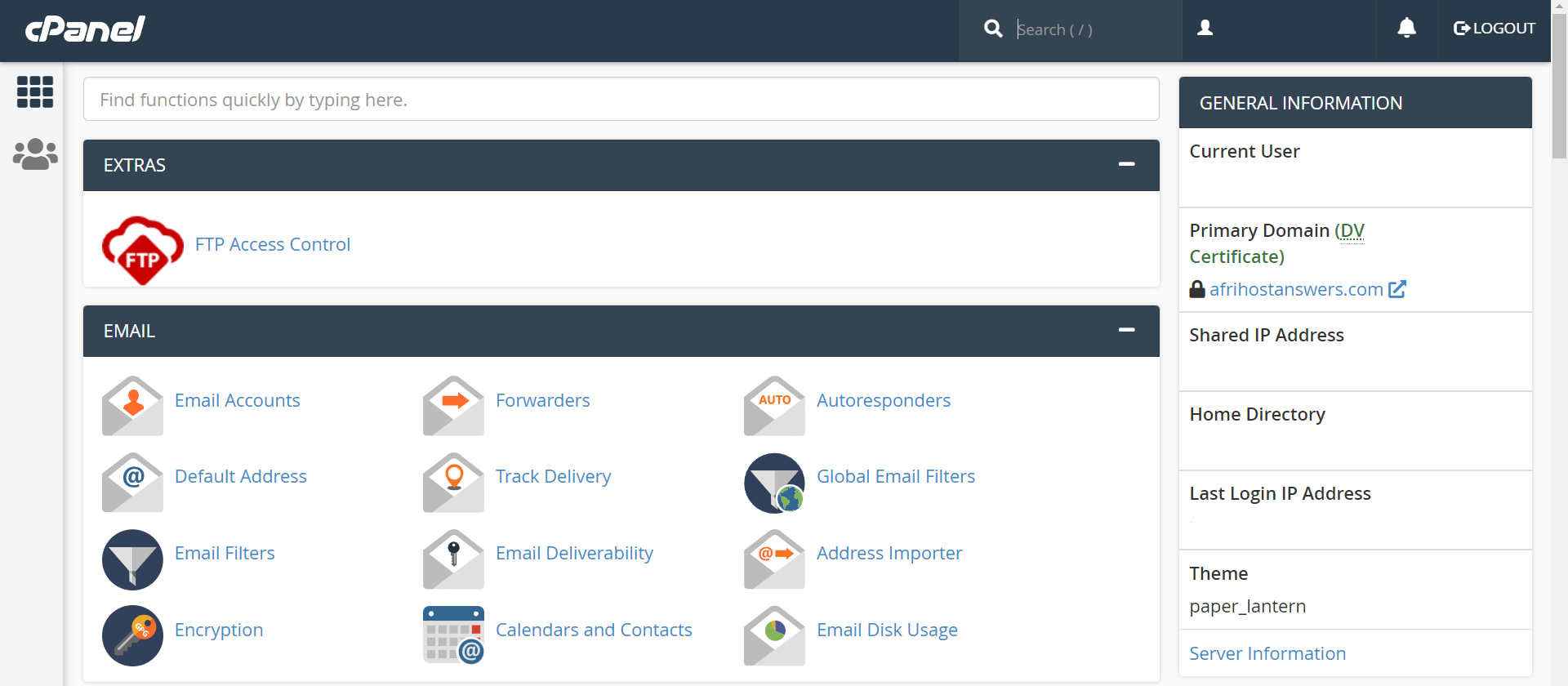Open the Global Email Filters funnel icon
The width and height of the screenshot is (1568, 686).
774,482
